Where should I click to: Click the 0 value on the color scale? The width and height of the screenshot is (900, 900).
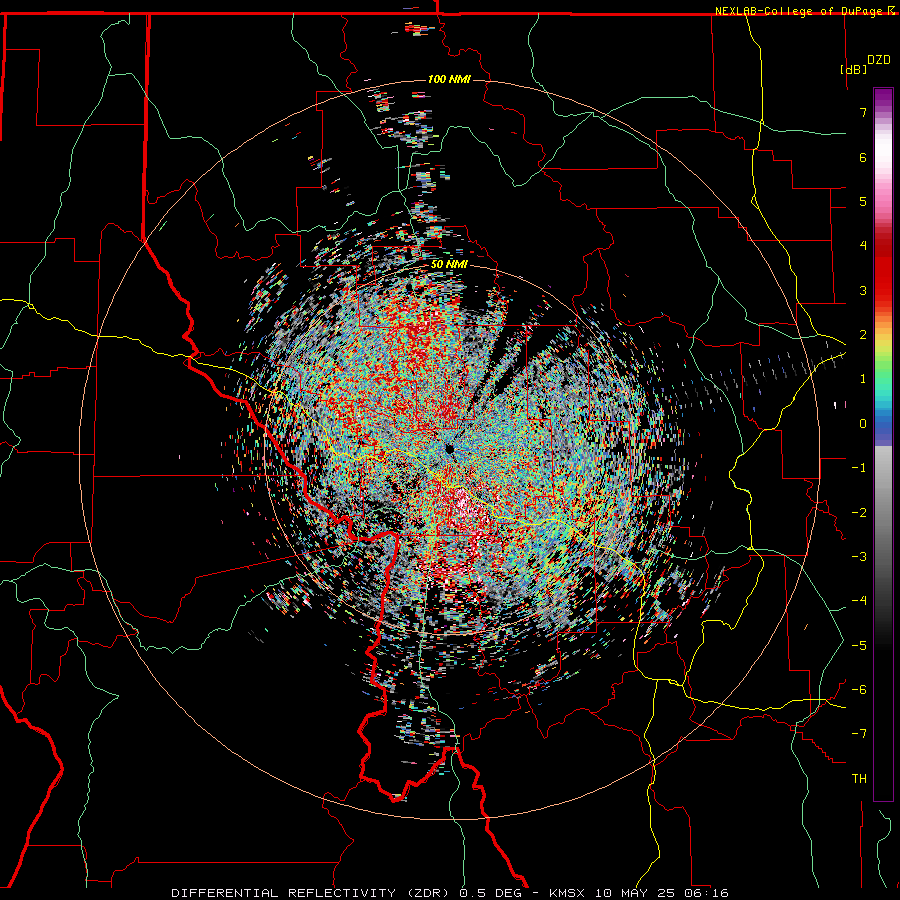click(863, 424)
